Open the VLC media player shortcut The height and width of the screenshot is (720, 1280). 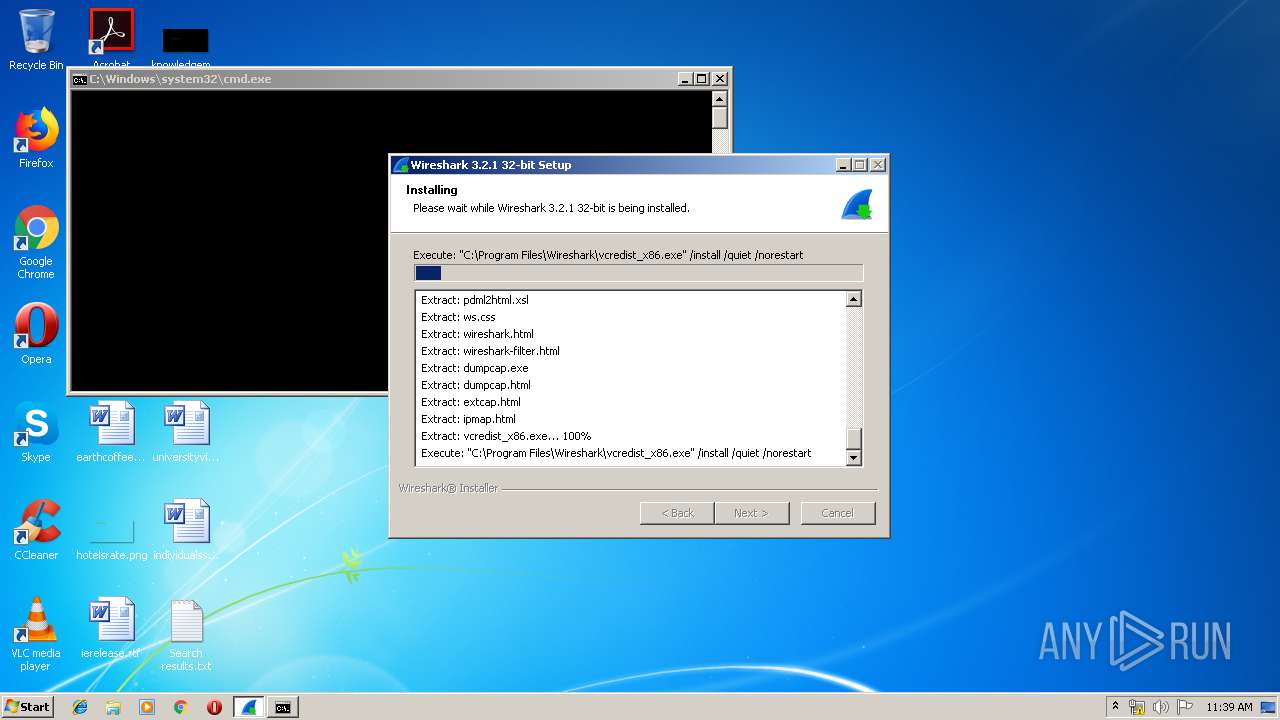36,634
